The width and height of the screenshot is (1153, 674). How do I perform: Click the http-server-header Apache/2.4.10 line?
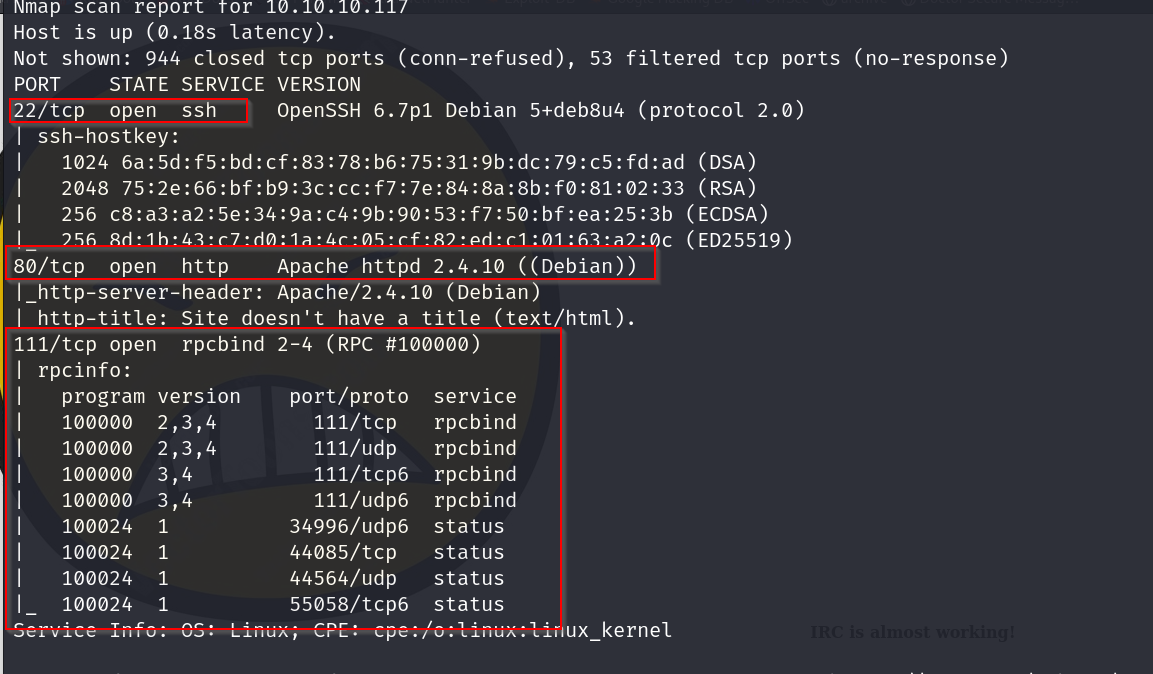click(277, 292)
